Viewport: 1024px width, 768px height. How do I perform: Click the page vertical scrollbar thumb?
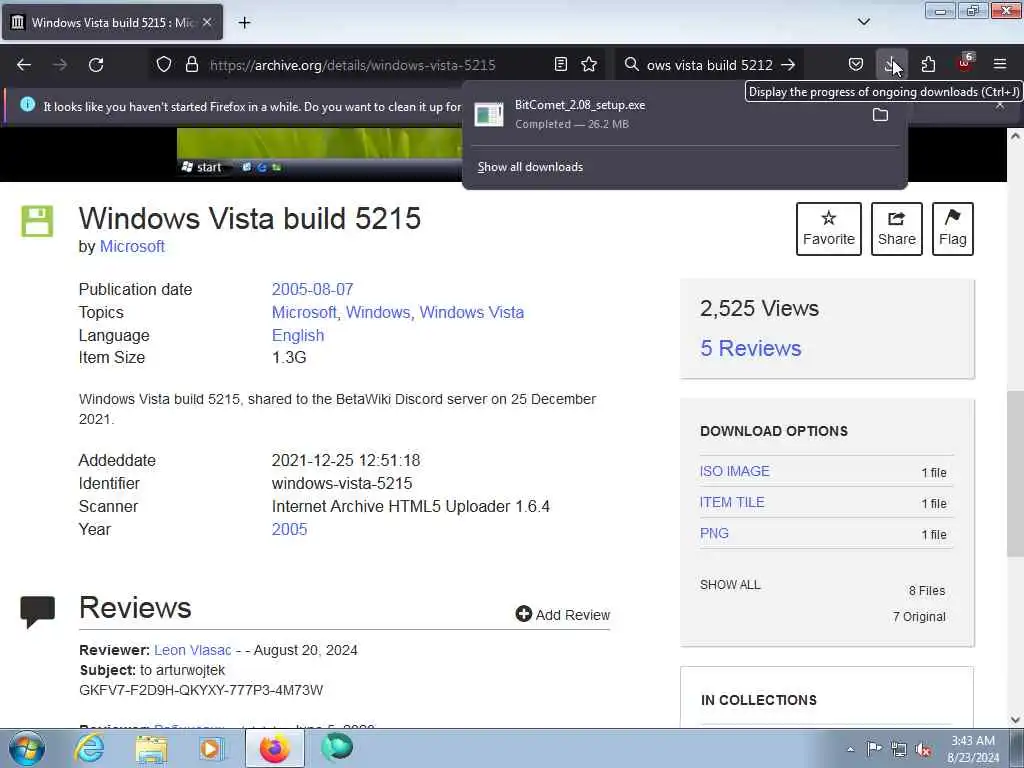click(x=1015, y=473)
